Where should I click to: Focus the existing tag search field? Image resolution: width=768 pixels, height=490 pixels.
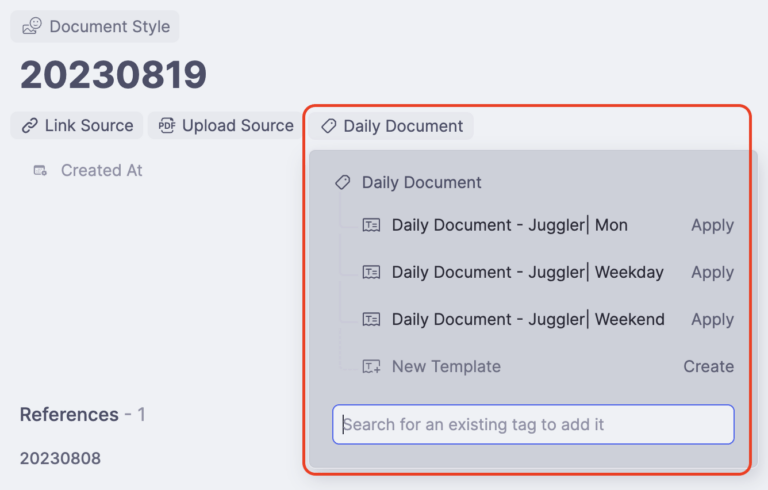533,424
